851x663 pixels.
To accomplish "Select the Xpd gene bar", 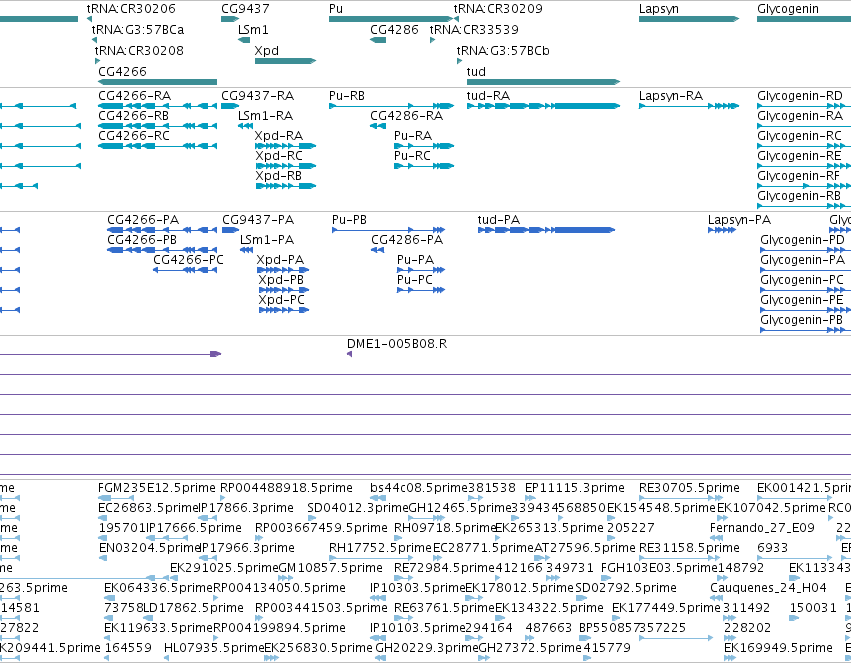I will (285, 61).
